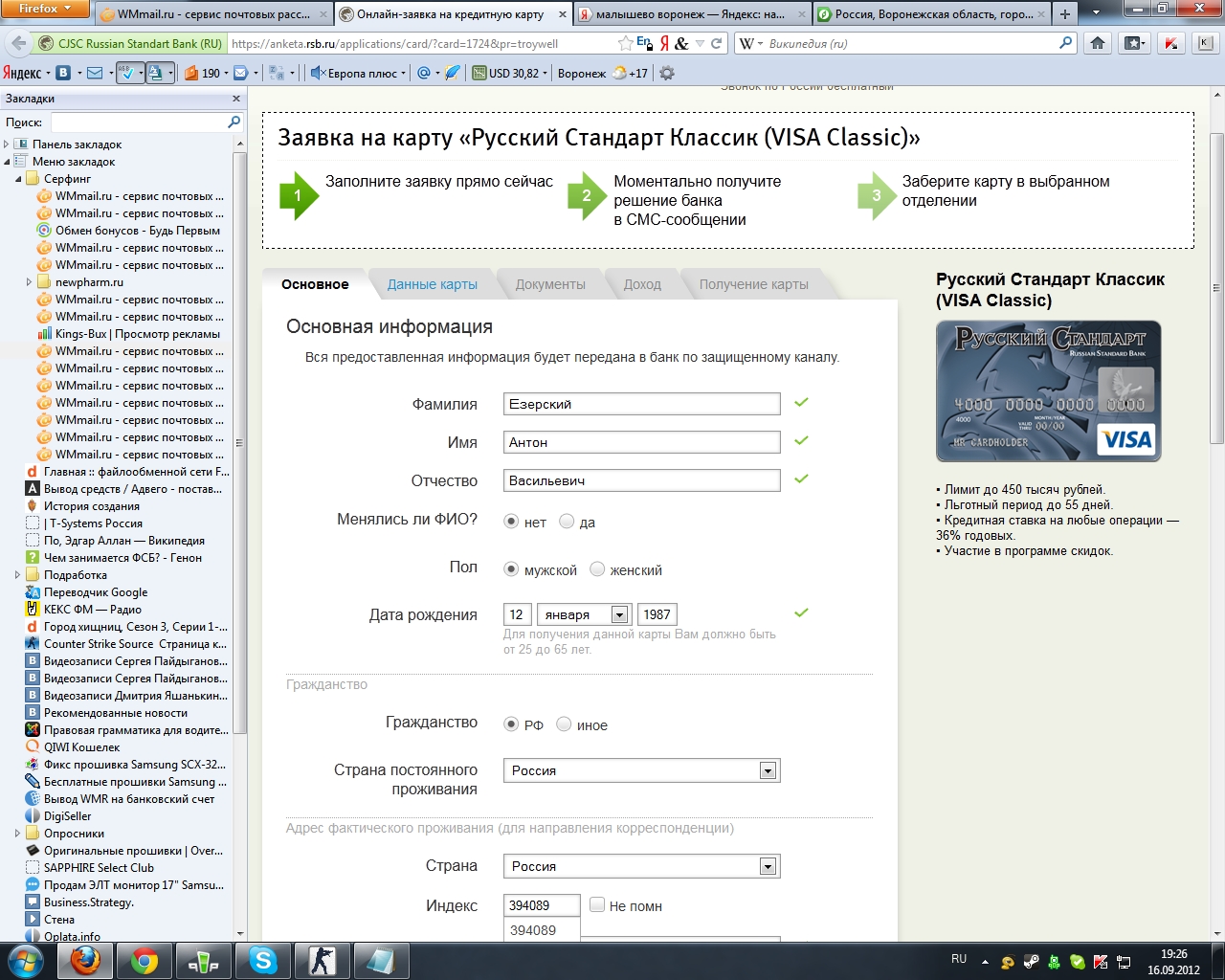The image size is (1225, 980).
Task: Open Yandex bar settings gear
Action: pos(667,73)
